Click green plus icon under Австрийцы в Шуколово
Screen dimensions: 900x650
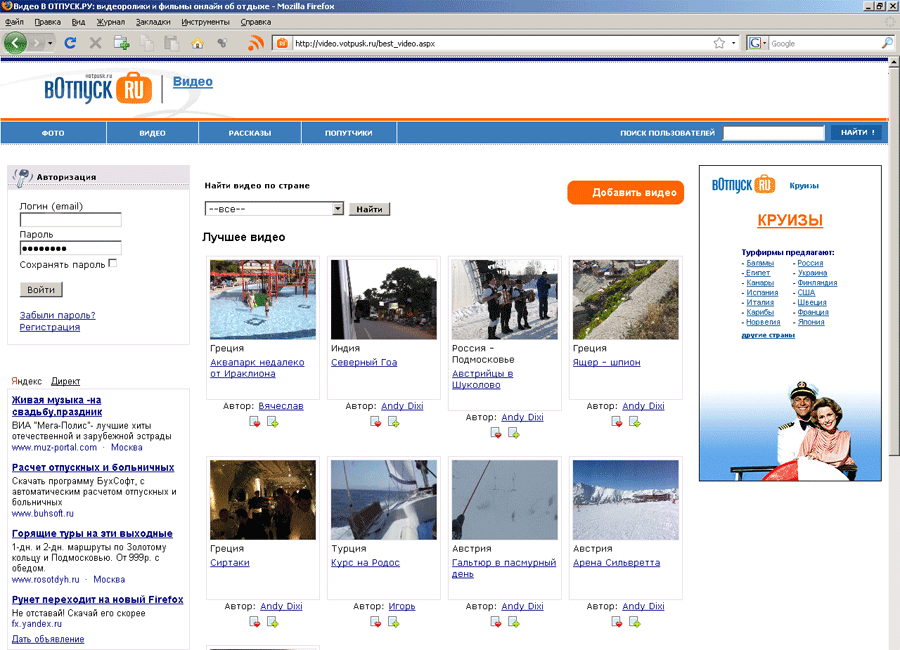514,433
